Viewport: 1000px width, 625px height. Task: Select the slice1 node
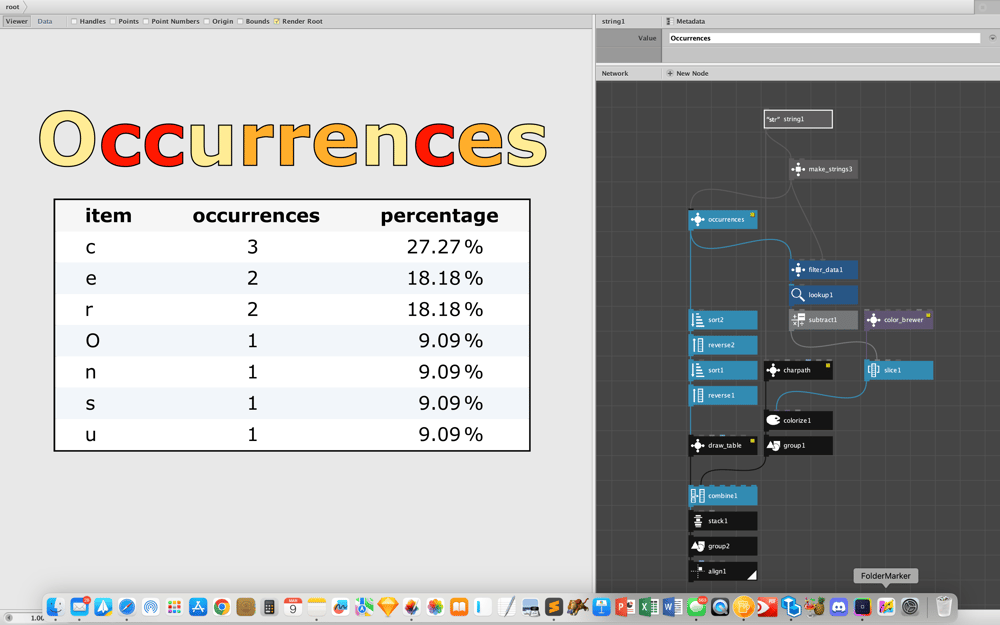tap(899, 370)
